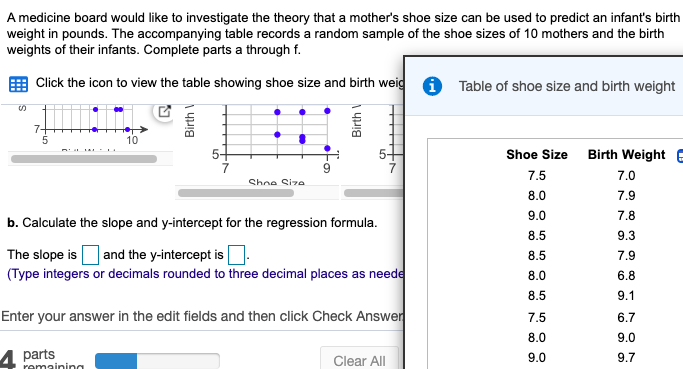The height and width of the screenshot is (369, 683).
Task: Select the first scatter plot with axis 5 to 10
Action: pos(87,128)
